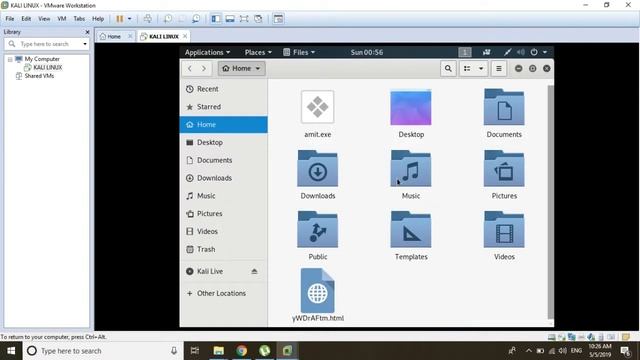Click the VMware pause button

coord(120,19)
